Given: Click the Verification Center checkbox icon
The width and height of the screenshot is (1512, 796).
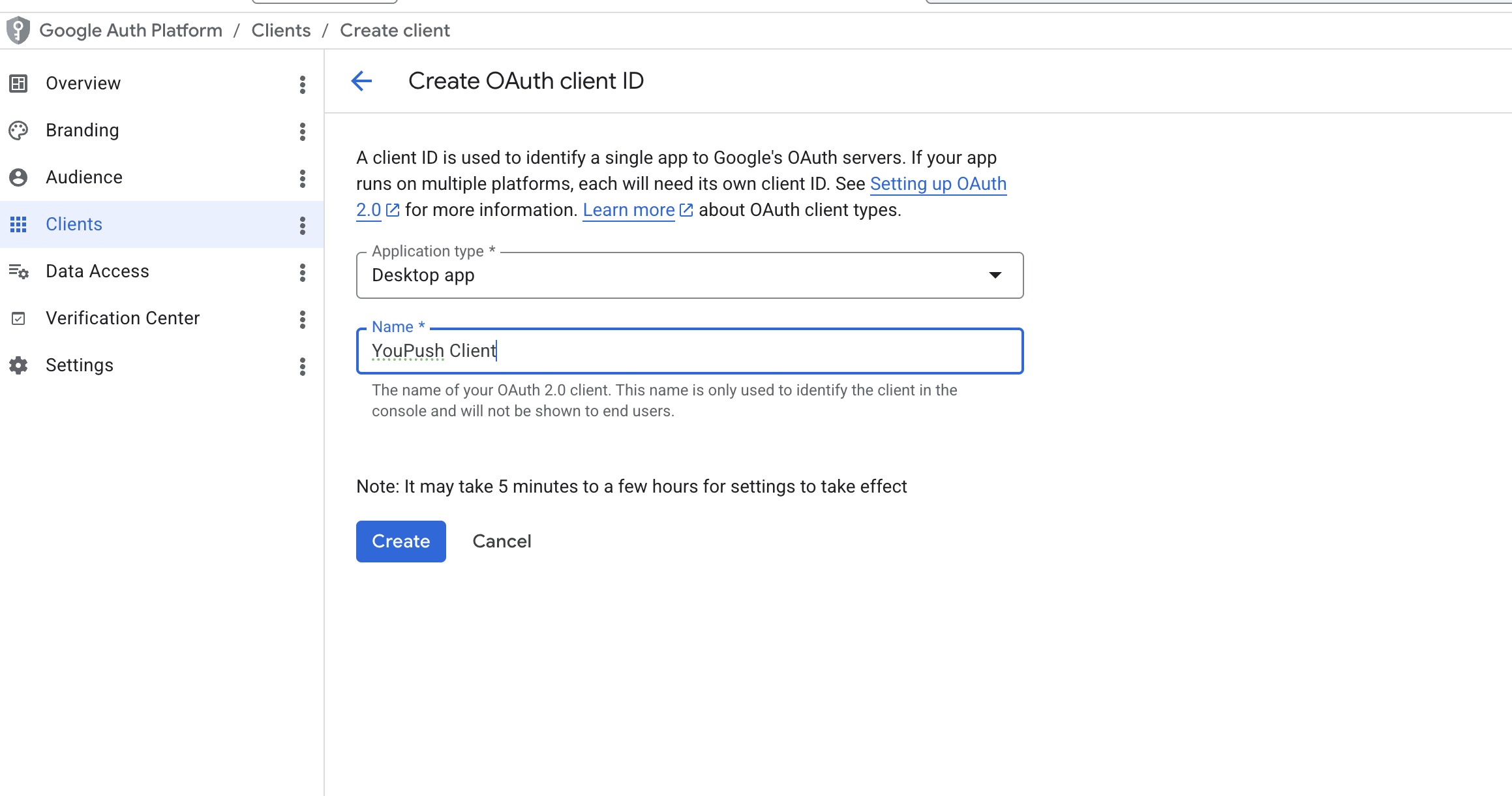Looking at the screenshot, I should coord(18,318).
